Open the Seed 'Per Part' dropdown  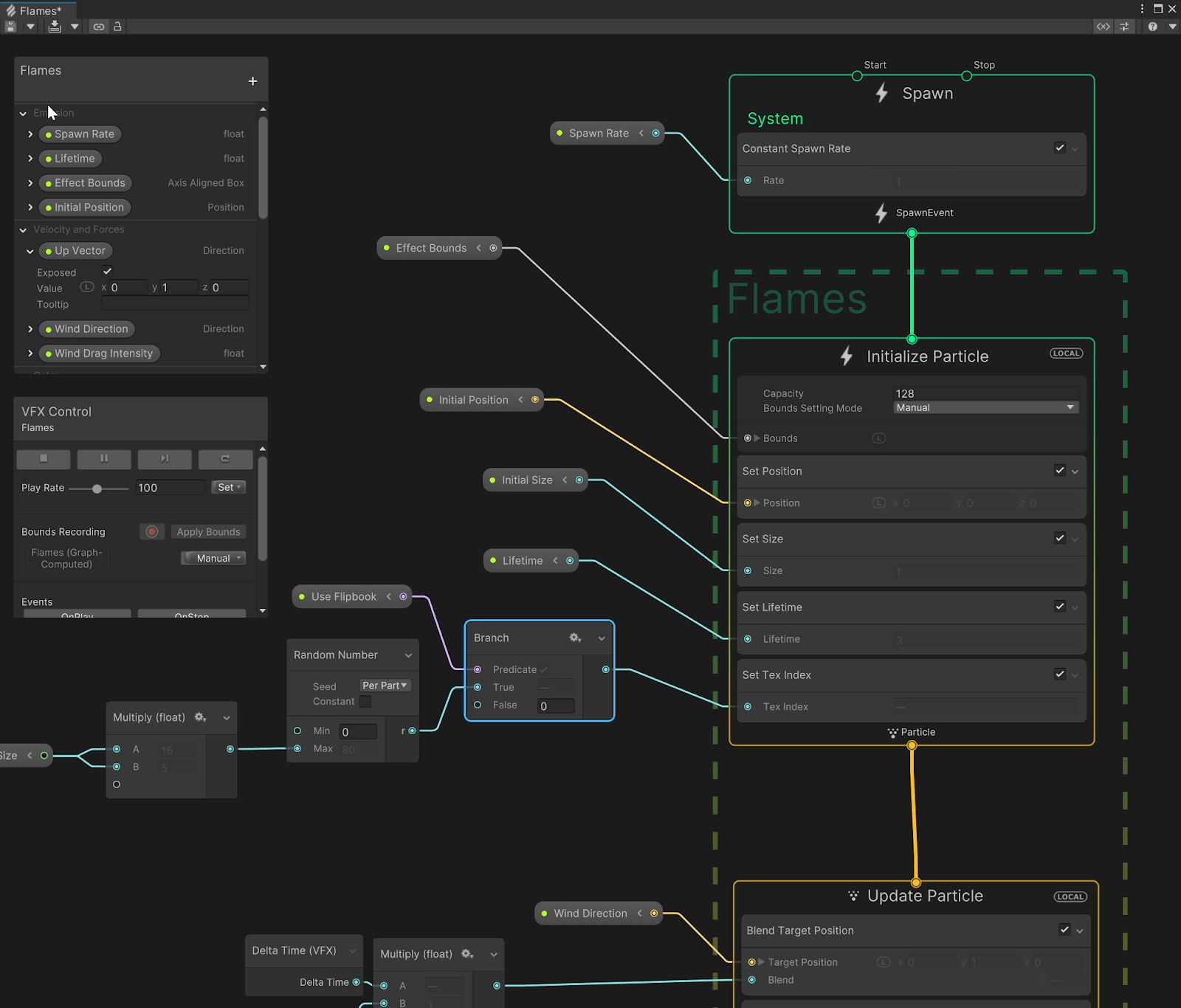pyautogui.click(x=384, y=685)
